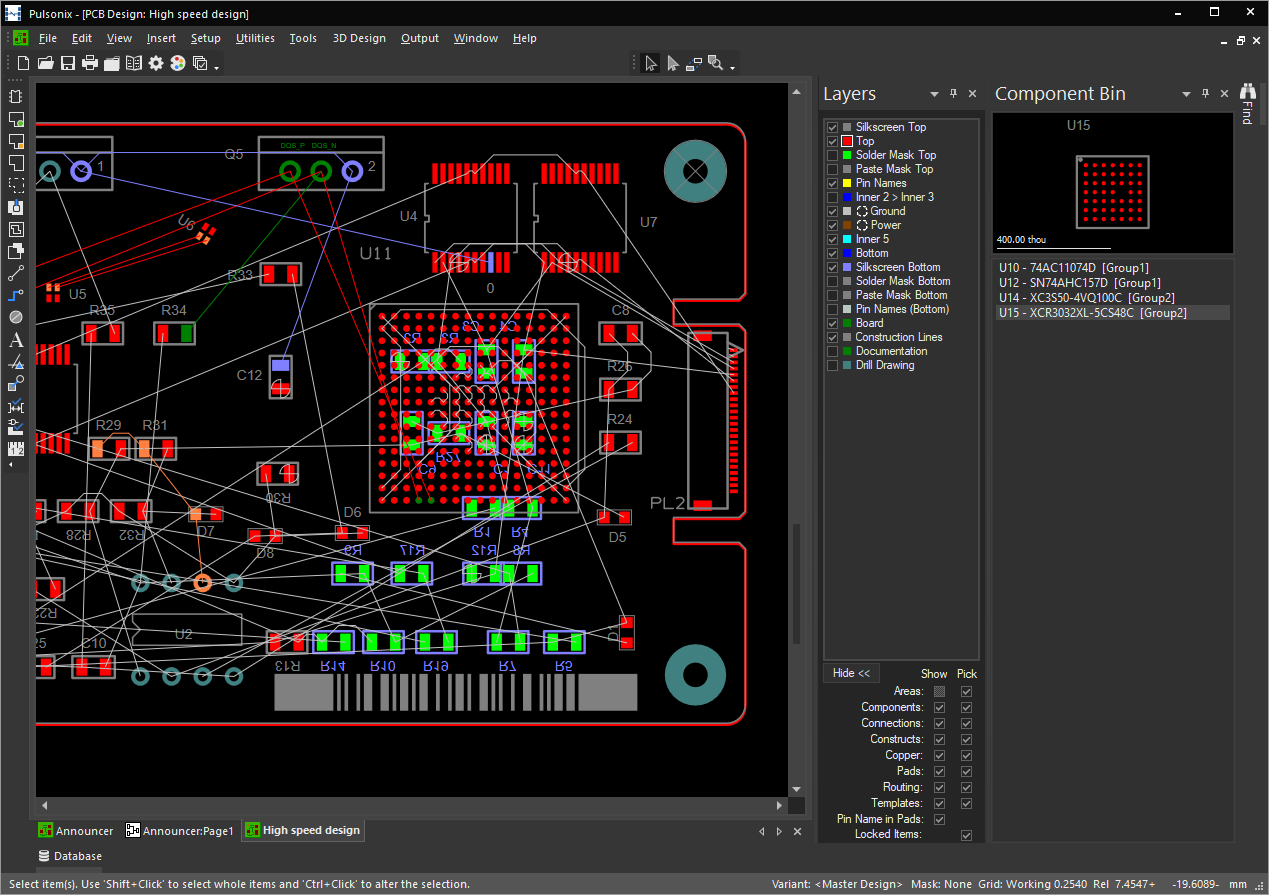
Task: Toggle Ground layer visibility checkbox
Action: 832,211
